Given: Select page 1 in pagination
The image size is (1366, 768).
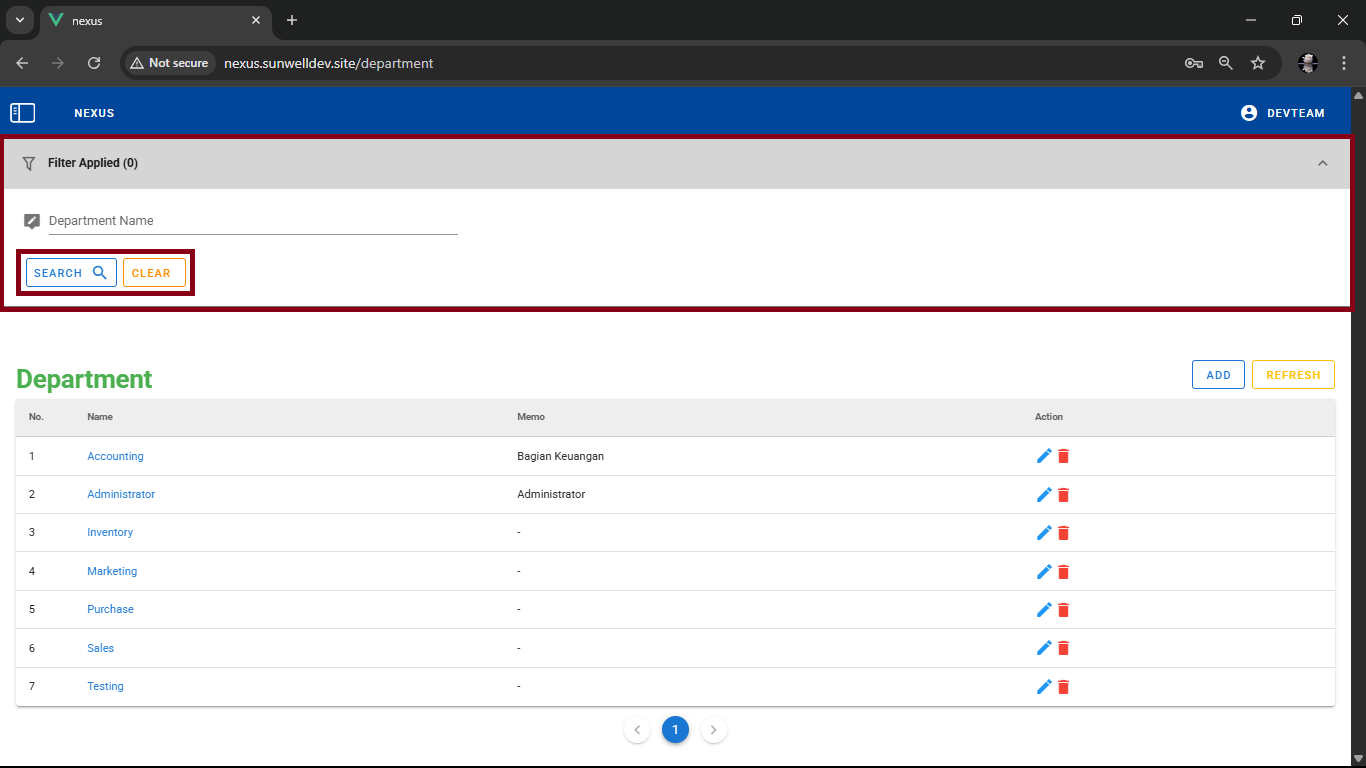Looking at the screenshot, I should tap(675, 730).
